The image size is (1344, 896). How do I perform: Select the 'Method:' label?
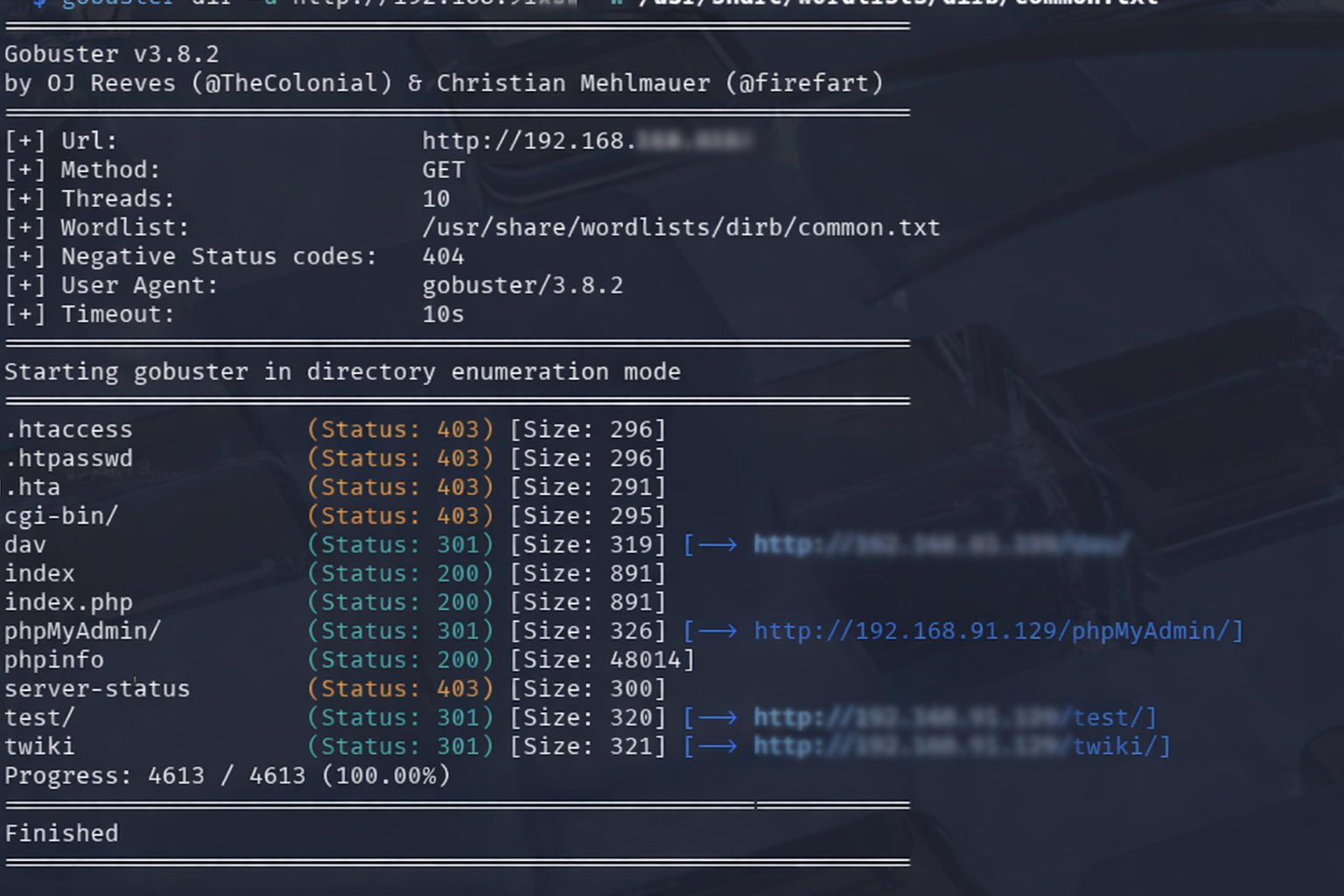click(x=110, y=170)
